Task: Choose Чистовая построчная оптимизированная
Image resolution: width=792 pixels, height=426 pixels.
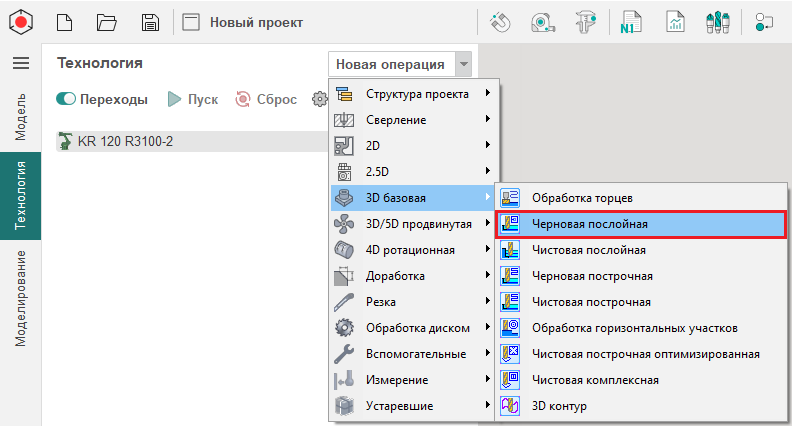Action: tap(645, 354)
